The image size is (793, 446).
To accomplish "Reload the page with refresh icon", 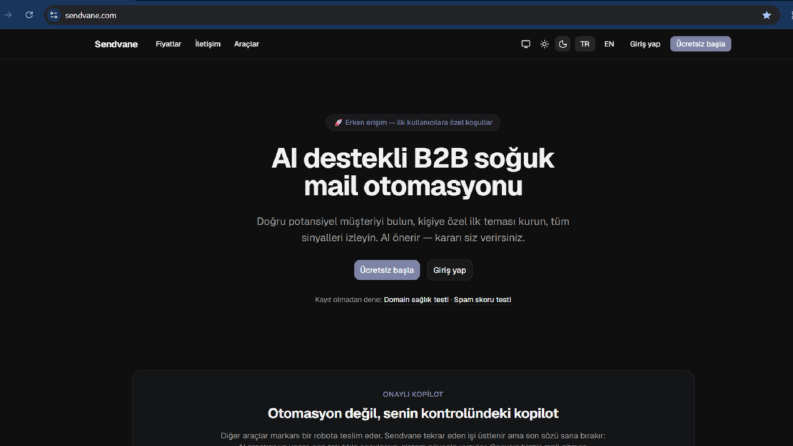I will click(x=29, y=15).
